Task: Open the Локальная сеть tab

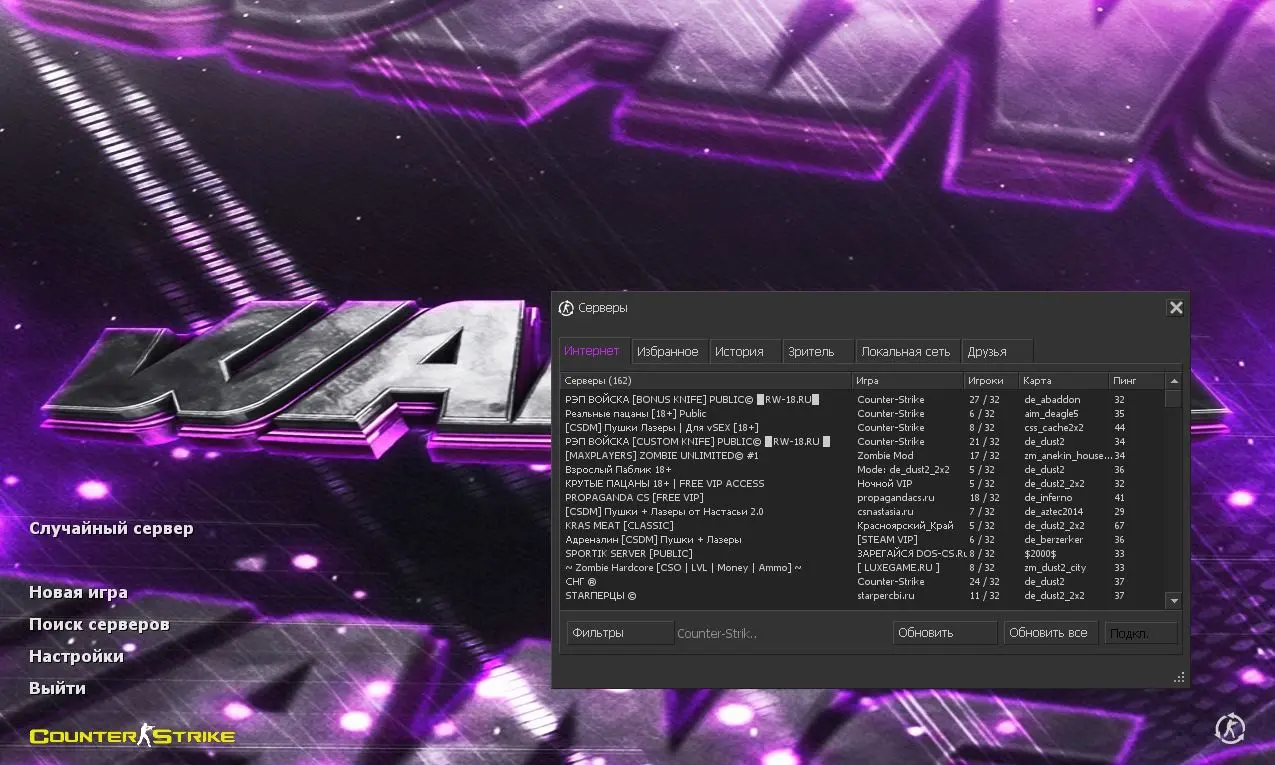Action: click(x=906, y=352)
